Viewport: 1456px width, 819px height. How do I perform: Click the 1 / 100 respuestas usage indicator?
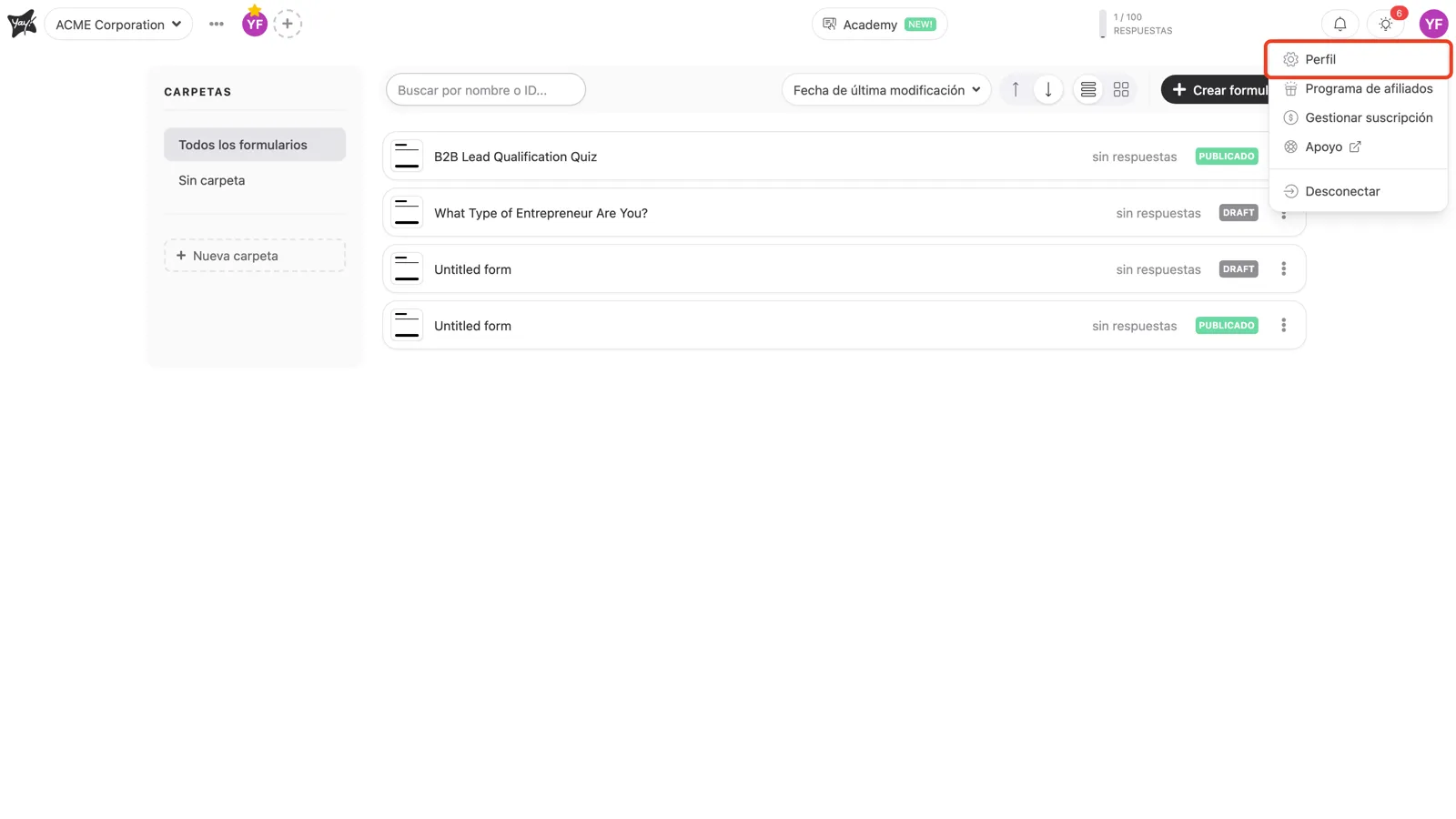pyautogui.click(x=1136, y=24)
